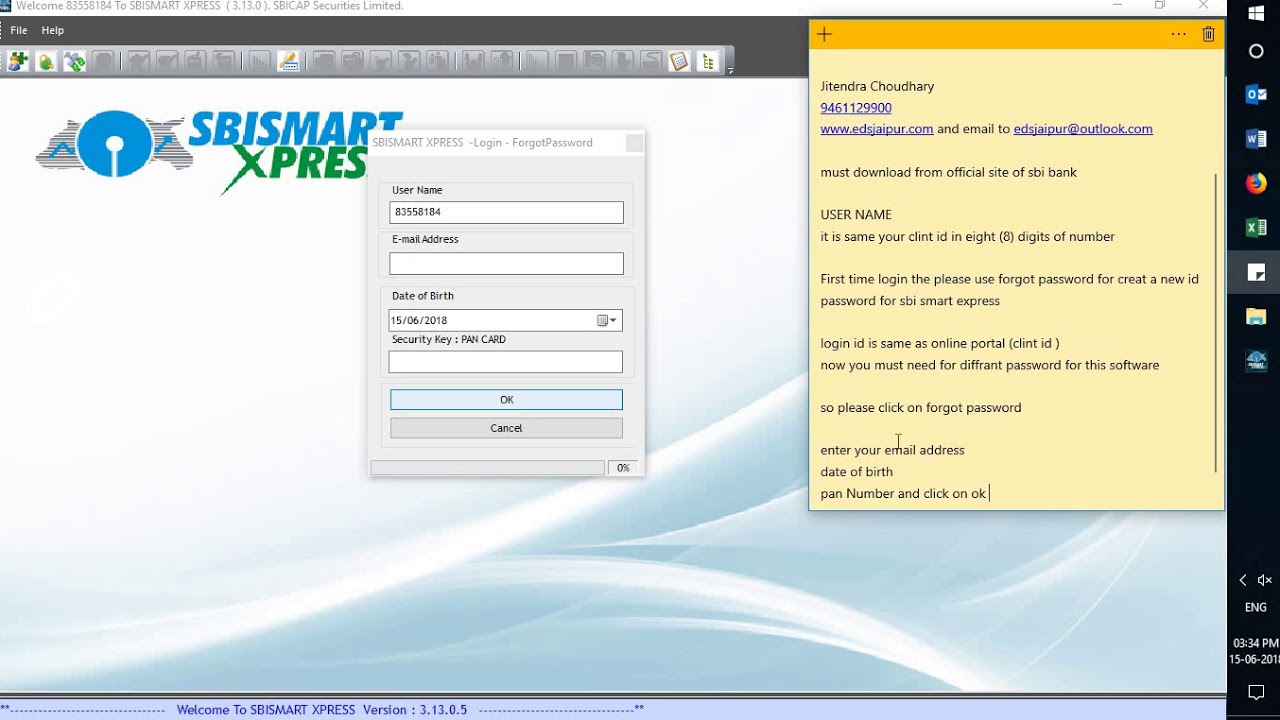Click the change password key icon
Image resolution: width=1280 pixels, height=720 pixels.
point(289,62)
